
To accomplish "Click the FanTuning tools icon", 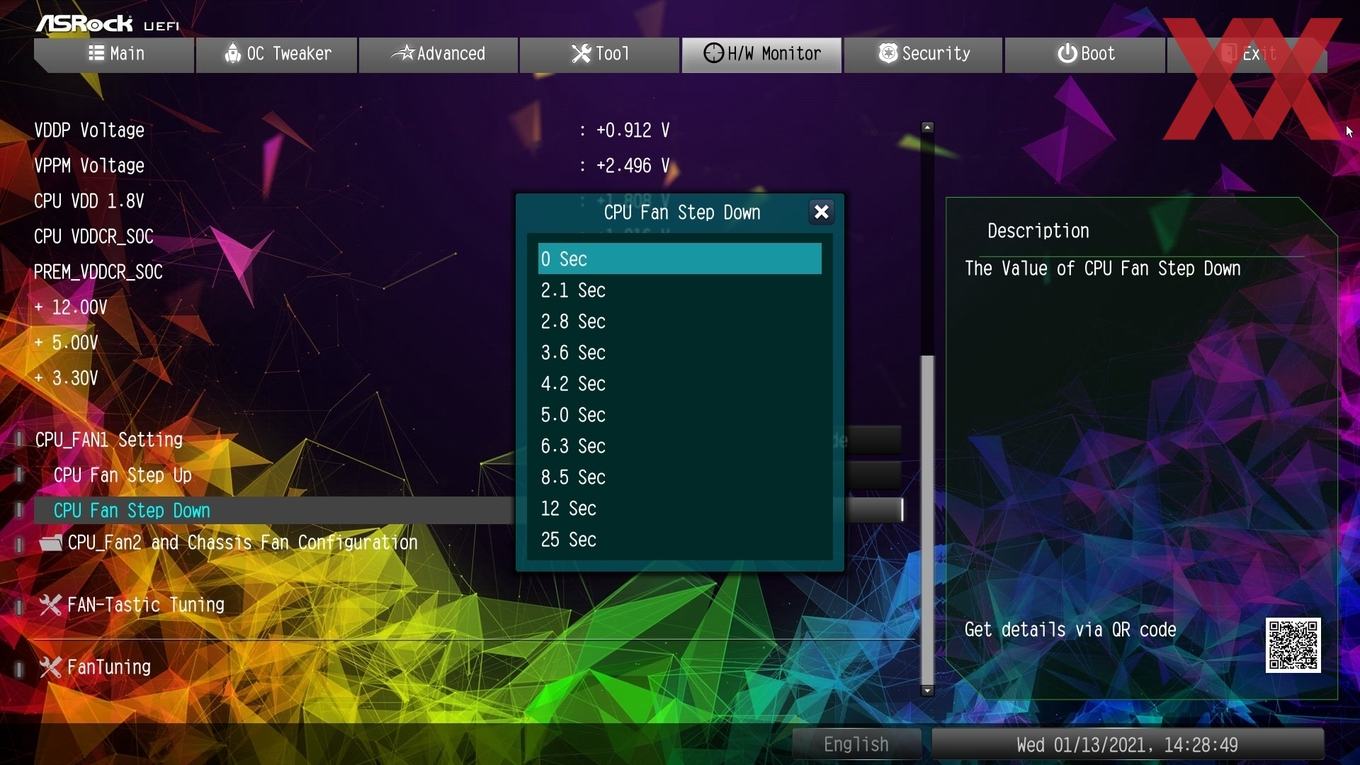I will coord(50,667).
